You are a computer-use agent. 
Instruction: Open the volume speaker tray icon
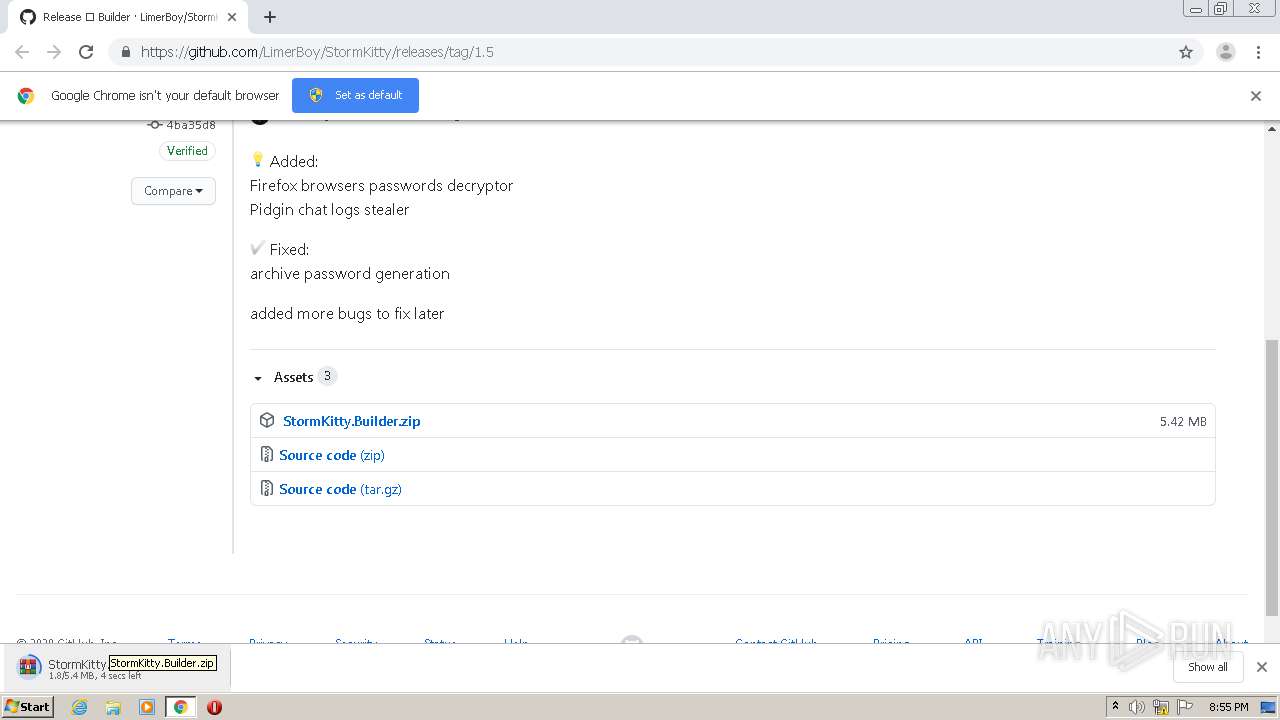pyautogui.click(x=1137, y=707)
